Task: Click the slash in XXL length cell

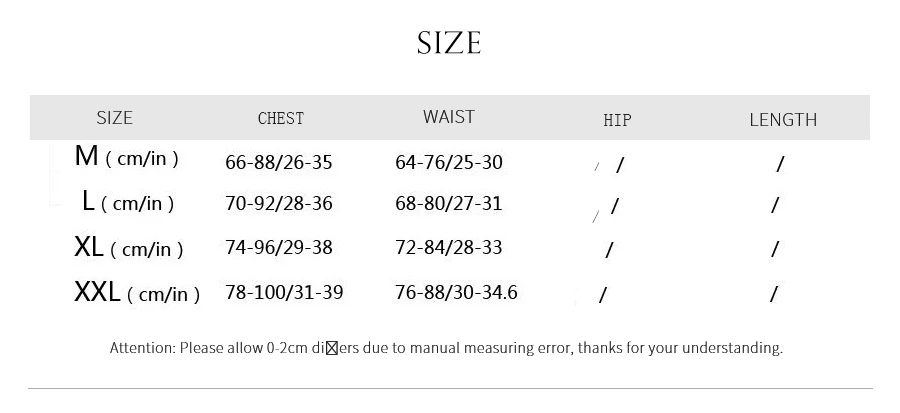Action: [x=774, y=294]
